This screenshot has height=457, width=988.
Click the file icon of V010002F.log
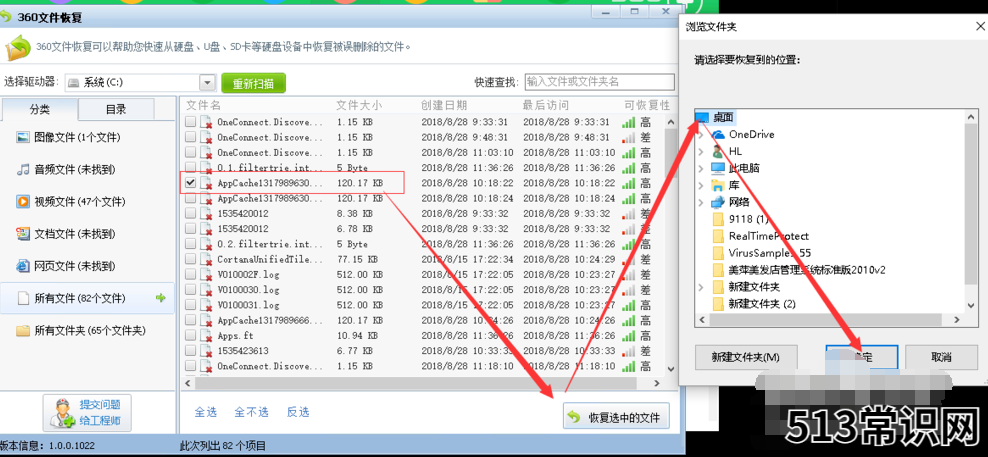click(205, 275)
